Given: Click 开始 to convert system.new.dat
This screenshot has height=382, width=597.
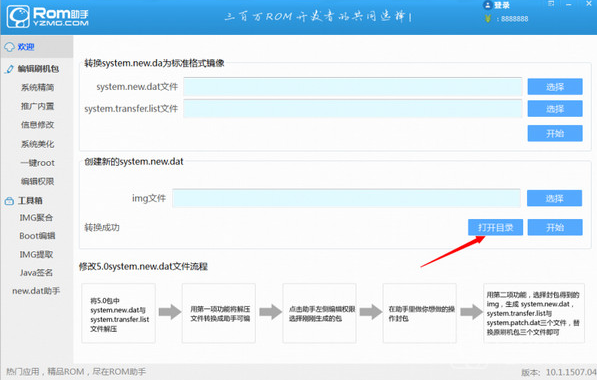Looking at the screenshot, I should [x=555, y=133].
